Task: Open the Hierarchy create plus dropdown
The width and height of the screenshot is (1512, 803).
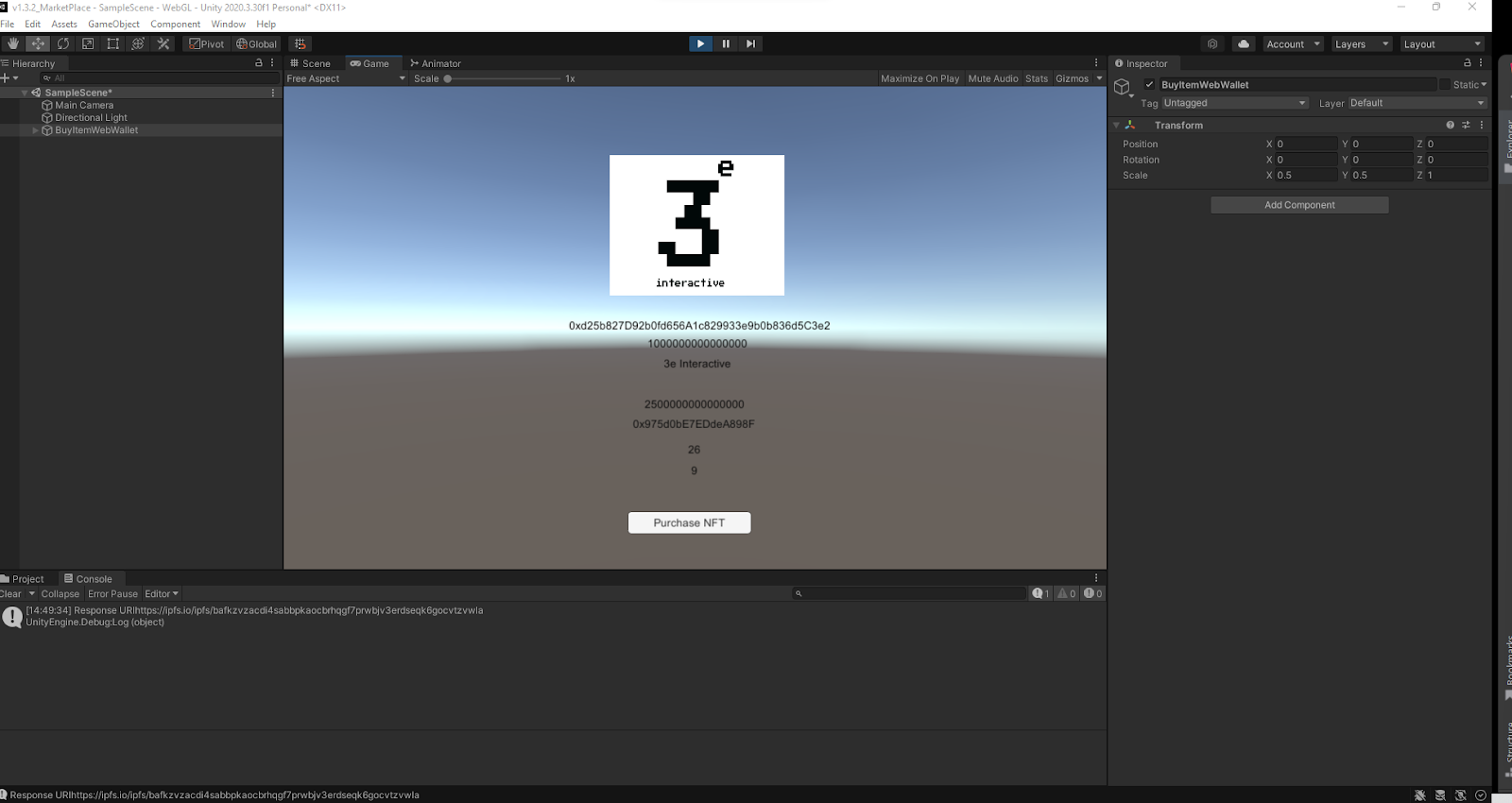Action: (9, 78)
